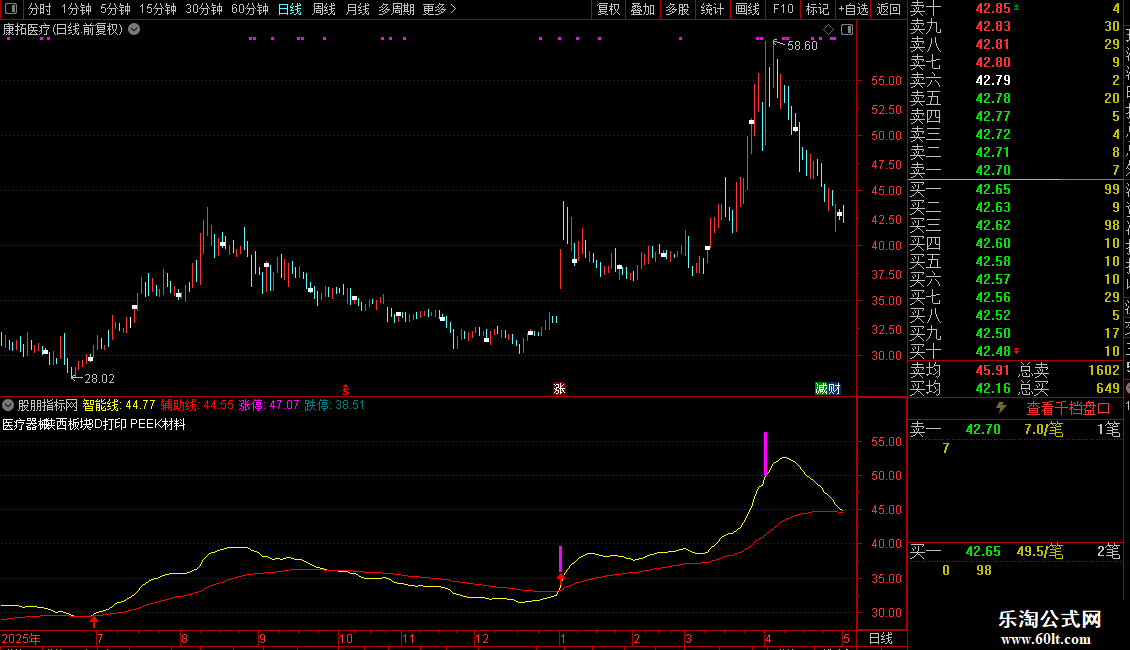Click the 卖六 42.79 ask row
Viewport: 1130px width, 650px height.
click(x=1015, y=80)
